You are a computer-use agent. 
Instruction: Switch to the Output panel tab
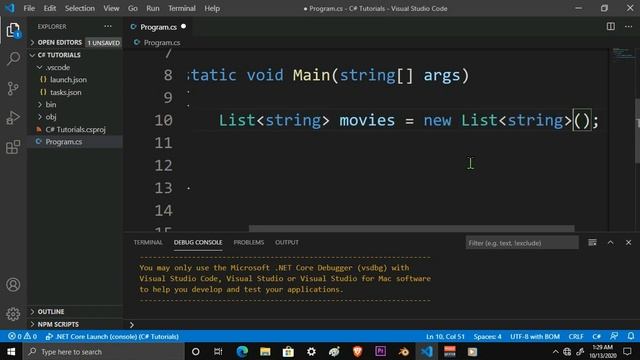coord(287,242)
